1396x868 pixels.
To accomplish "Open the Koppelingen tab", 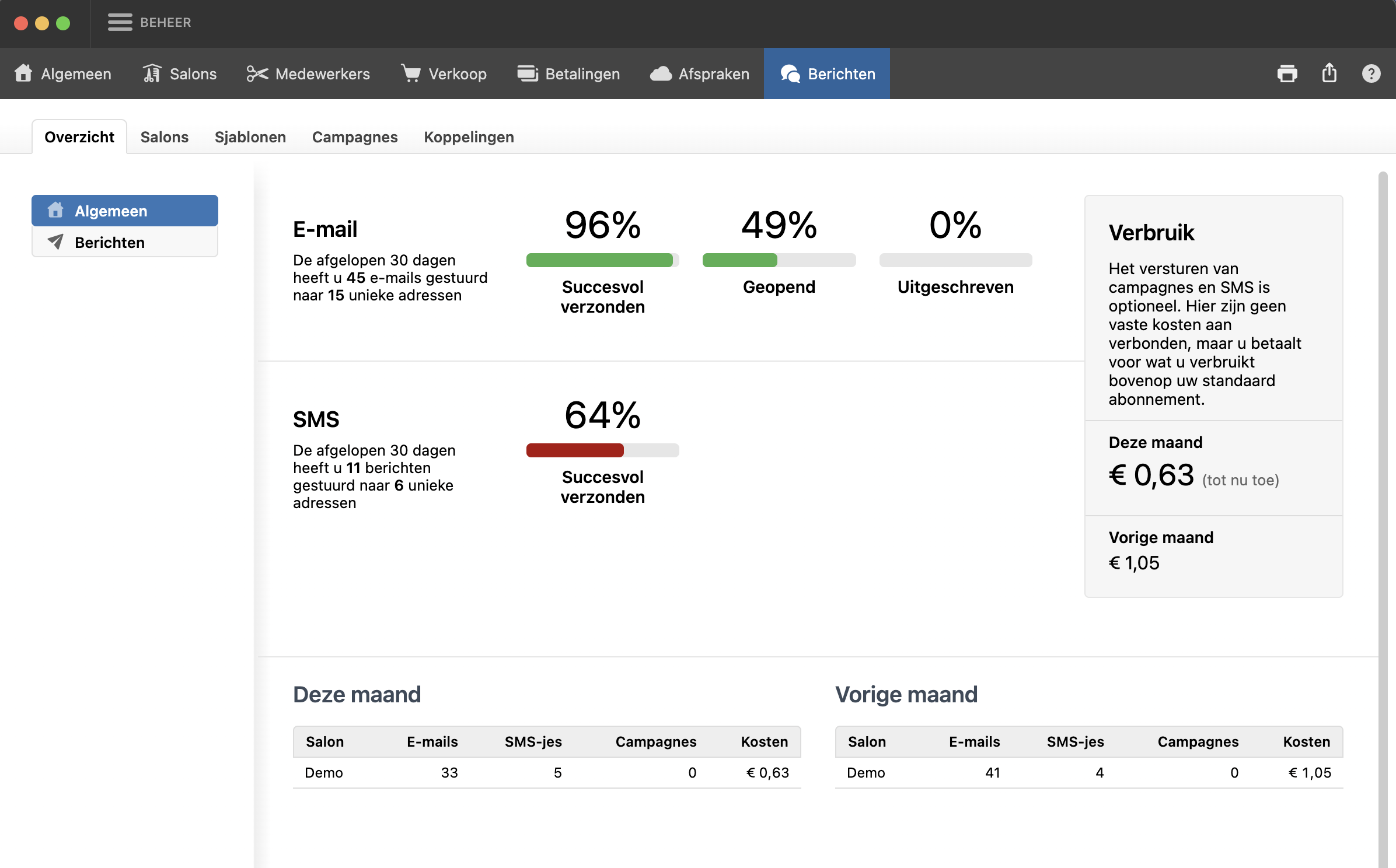I will coord(469,137).
